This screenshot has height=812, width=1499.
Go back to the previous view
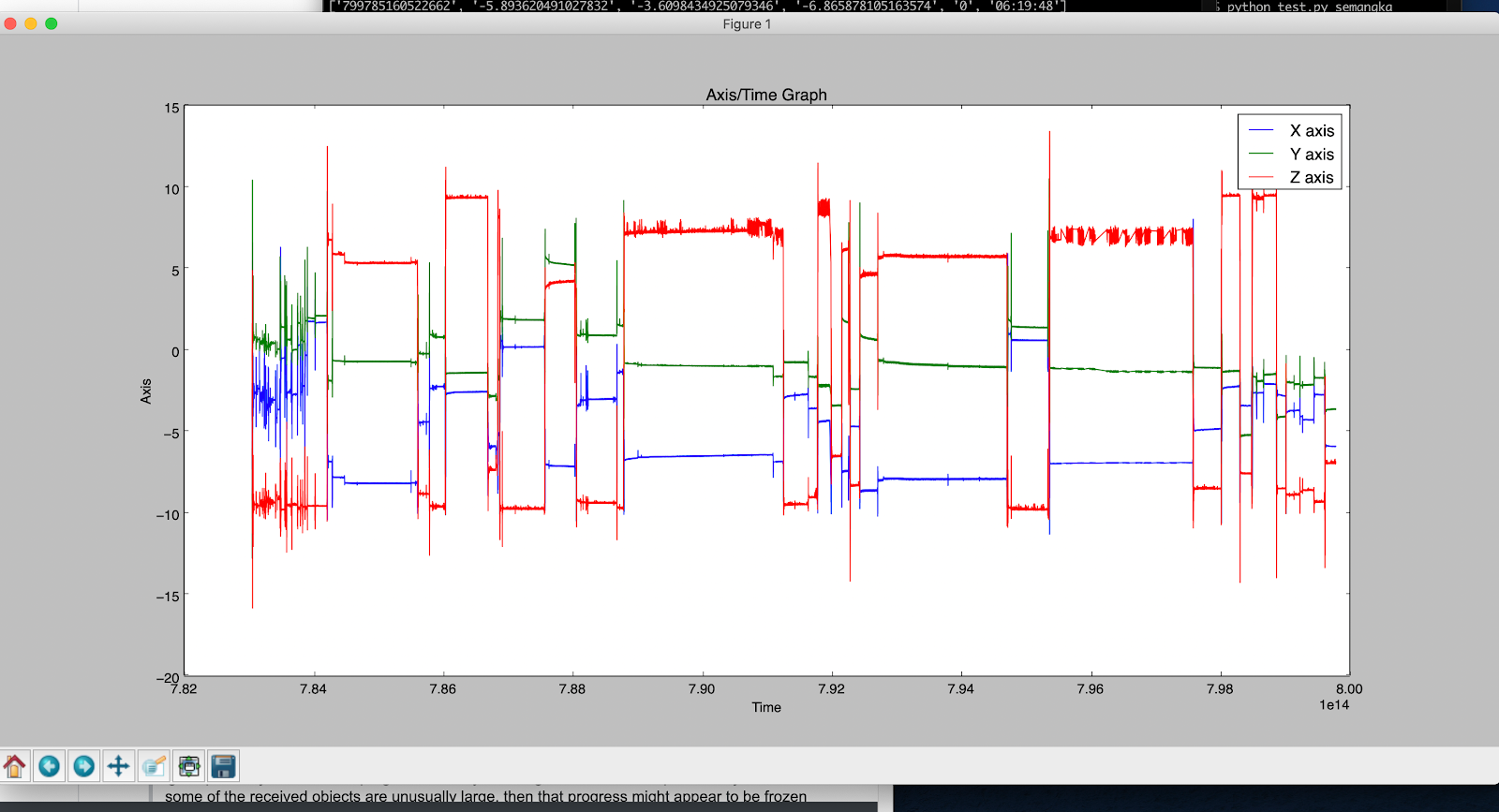49,766
